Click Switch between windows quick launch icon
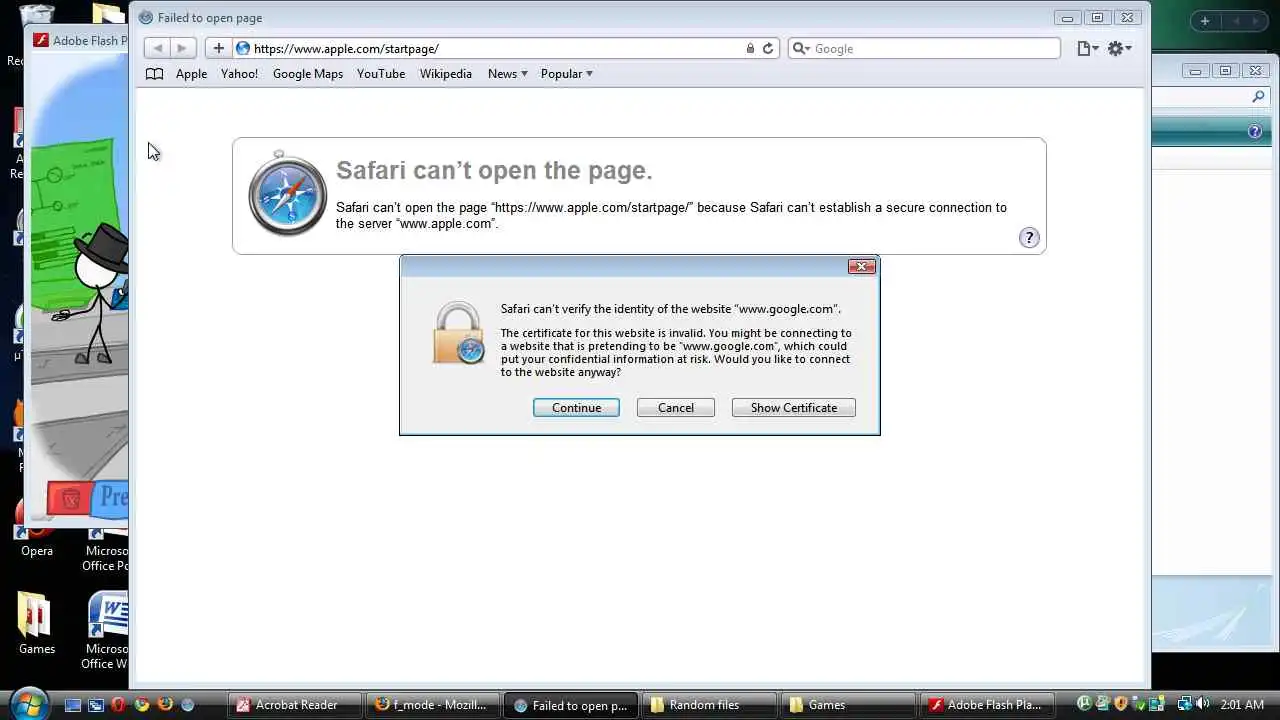 pos(95,705)
